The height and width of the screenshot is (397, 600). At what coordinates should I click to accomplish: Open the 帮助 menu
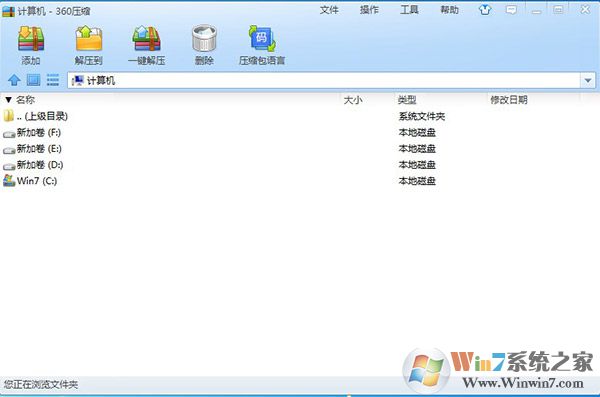[x=449, y=10]
